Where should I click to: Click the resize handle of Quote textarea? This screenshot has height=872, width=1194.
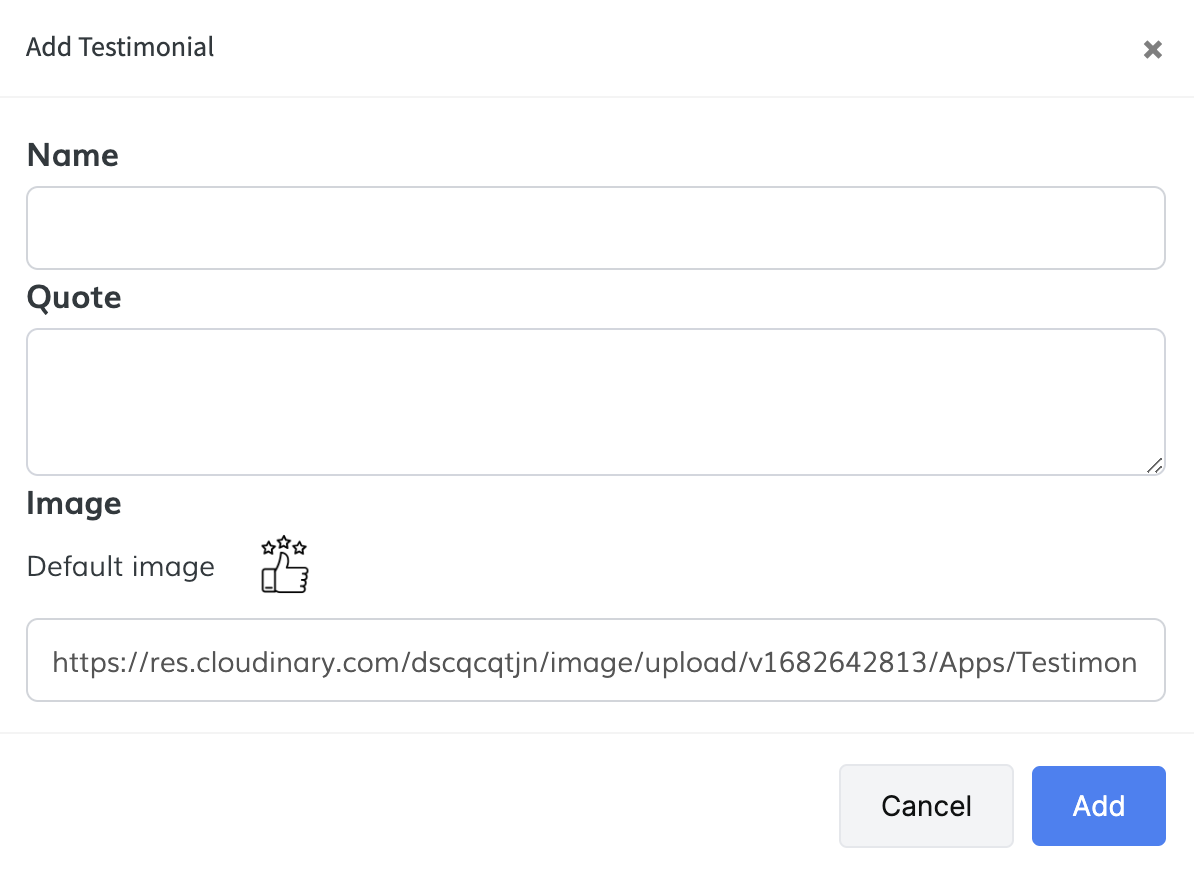tap(1154, 465)
